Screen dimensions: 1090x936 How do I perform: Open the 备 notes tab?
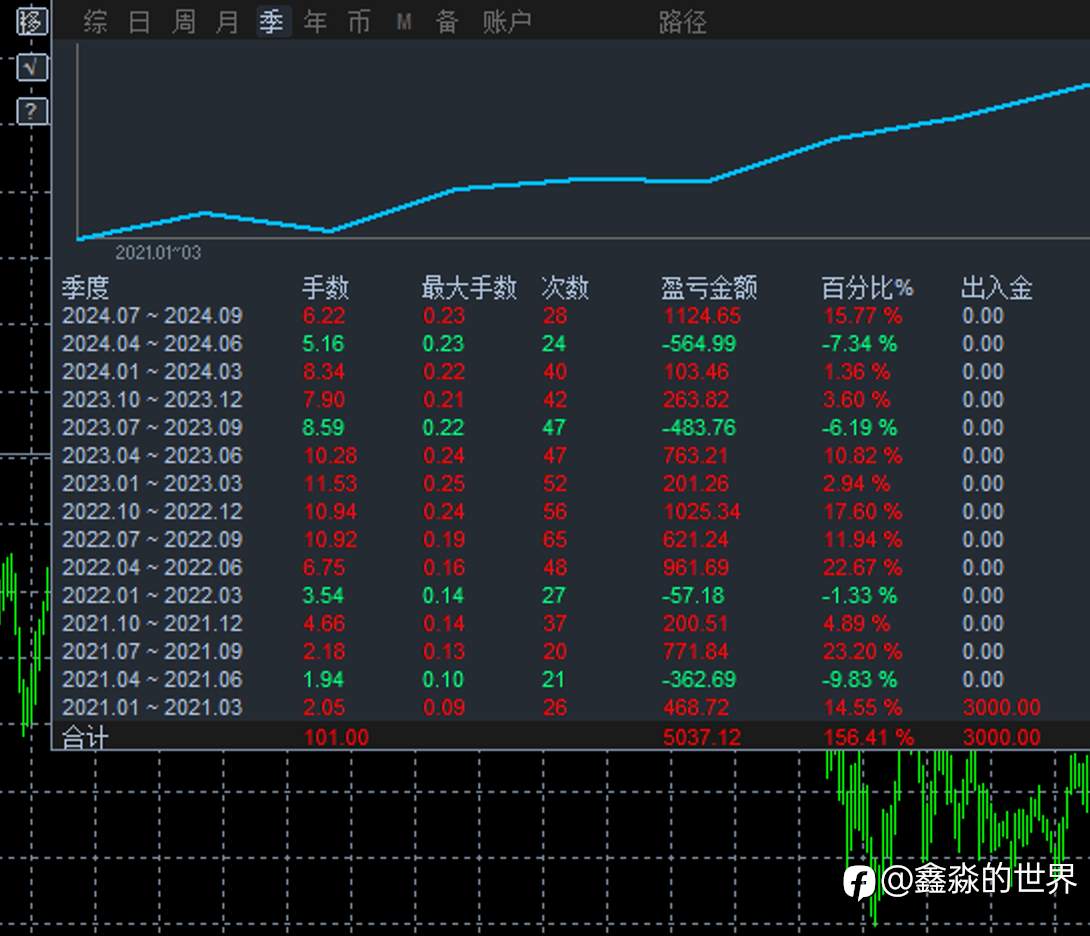447,22
